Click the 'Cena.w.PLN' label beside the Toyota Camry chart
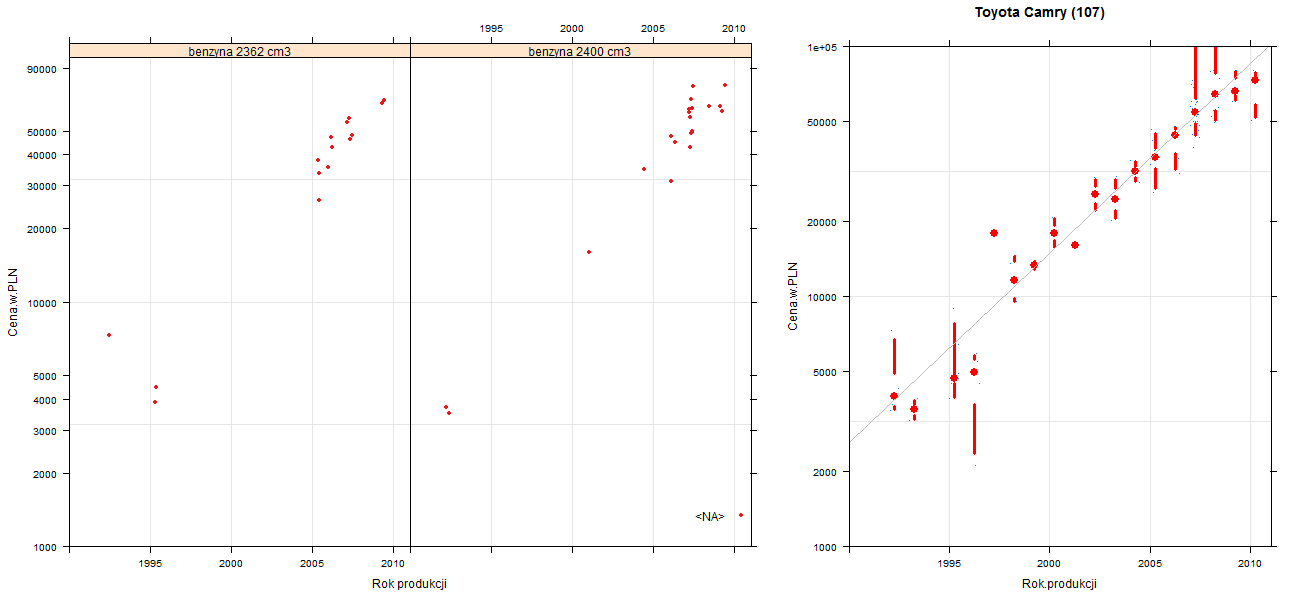This screenshot has height=600, width=1300. click(792, 296)
